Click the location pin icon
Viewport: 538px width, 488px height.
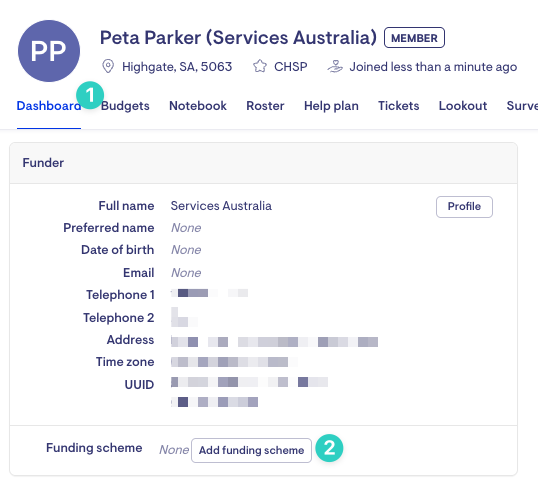[108, 66]
